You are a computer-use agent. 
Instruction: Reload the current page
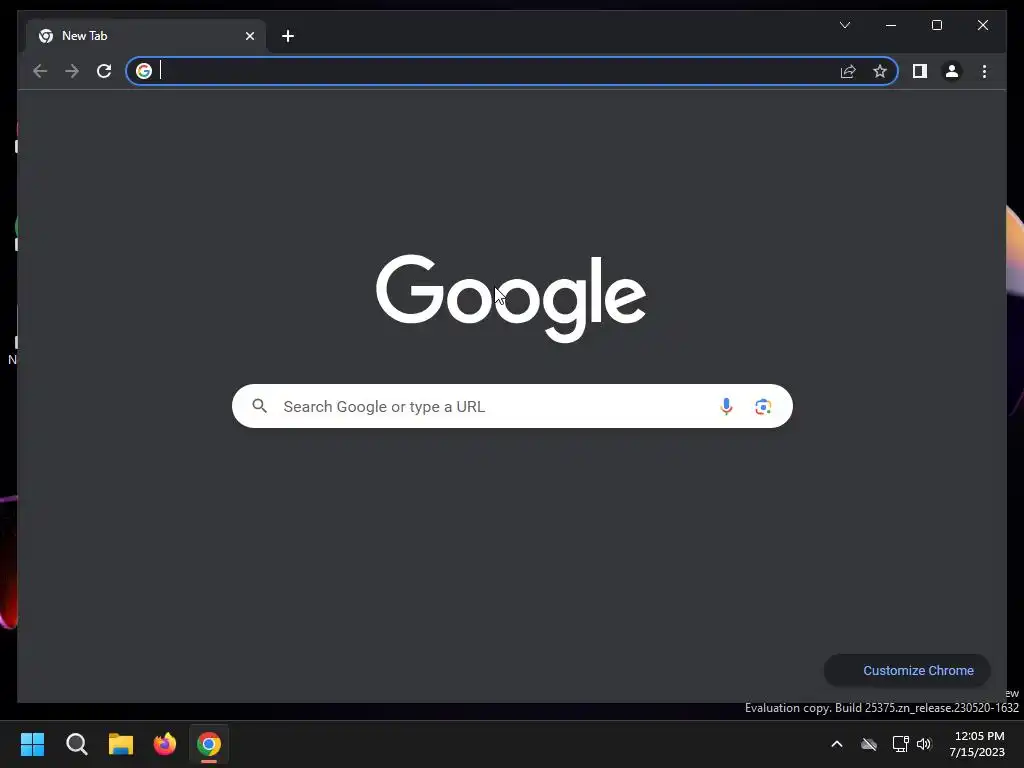(104, 71)
